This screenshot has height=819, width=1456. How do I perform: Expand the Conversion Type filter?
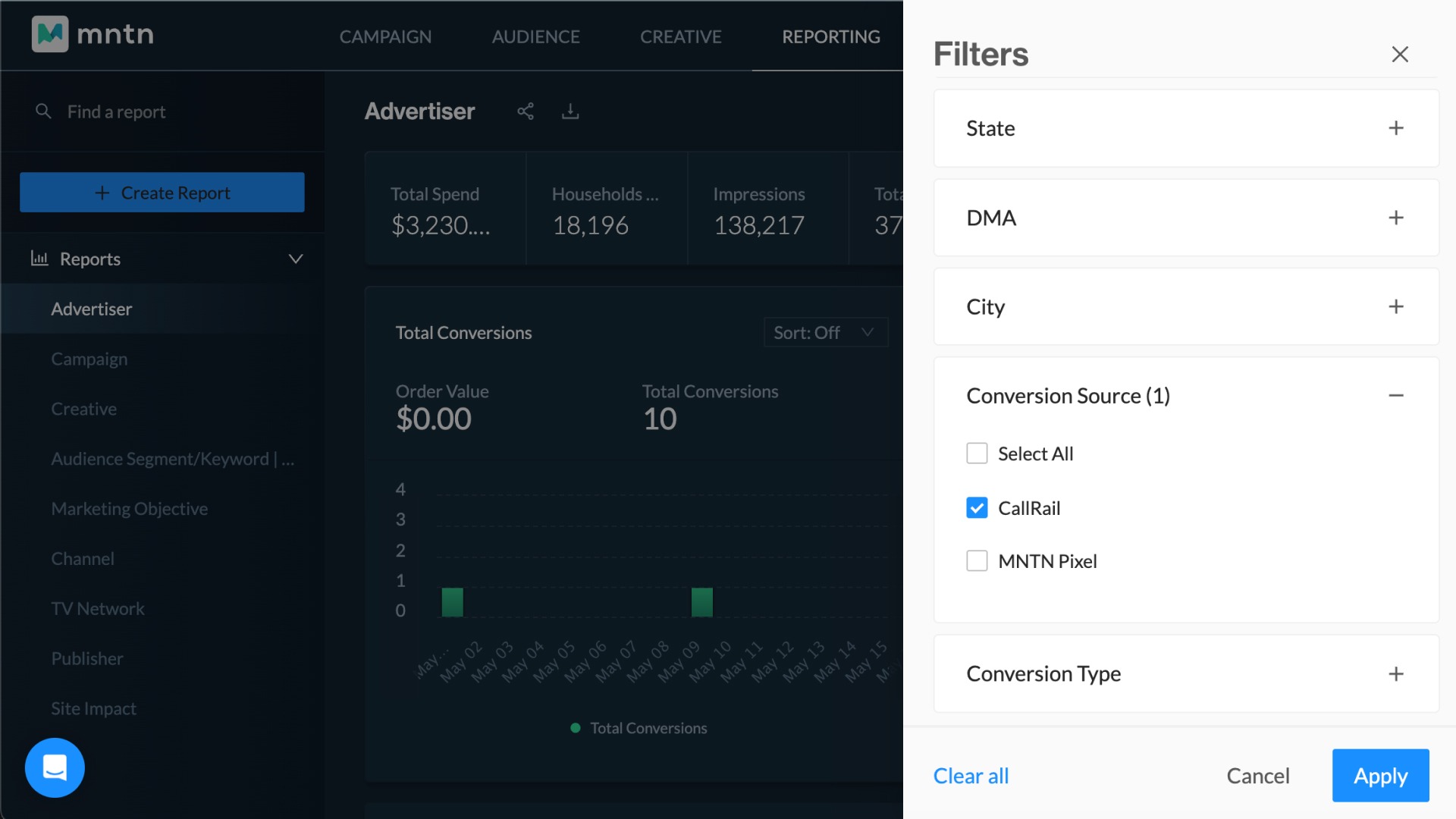tap(1395, 673)
